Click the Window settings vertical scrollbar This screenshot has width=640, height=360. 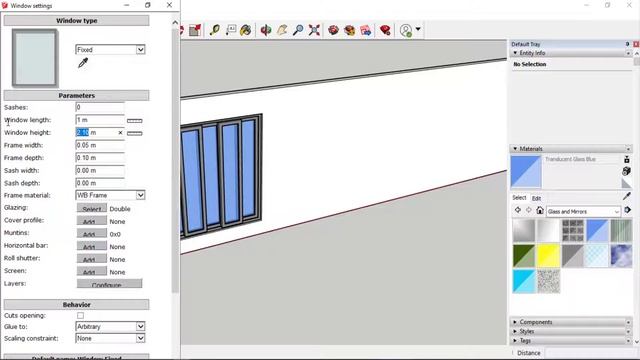(x=175, y=160)
